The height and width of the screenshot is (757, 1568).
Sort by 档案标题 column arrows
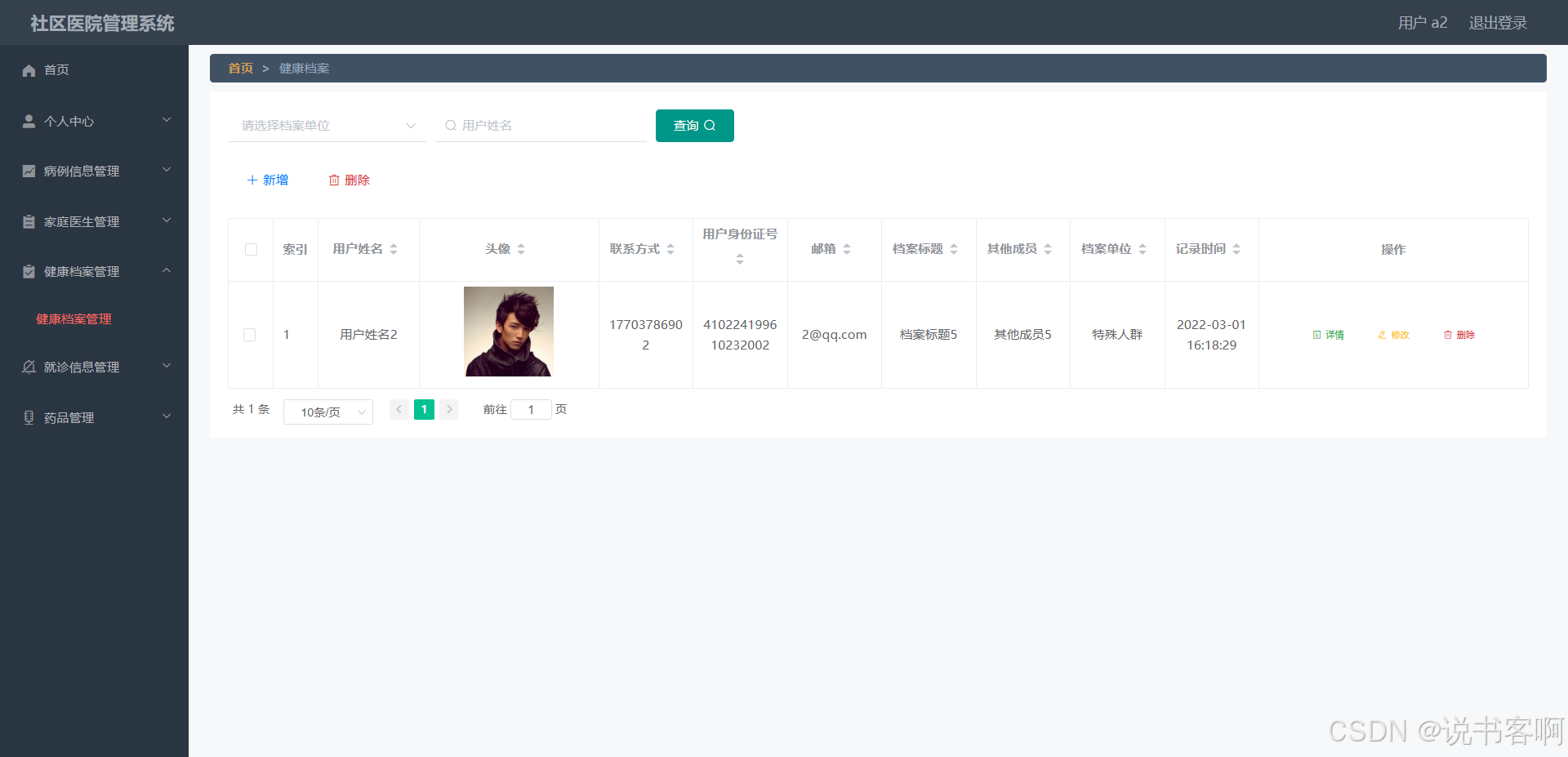tap(954, 249)
